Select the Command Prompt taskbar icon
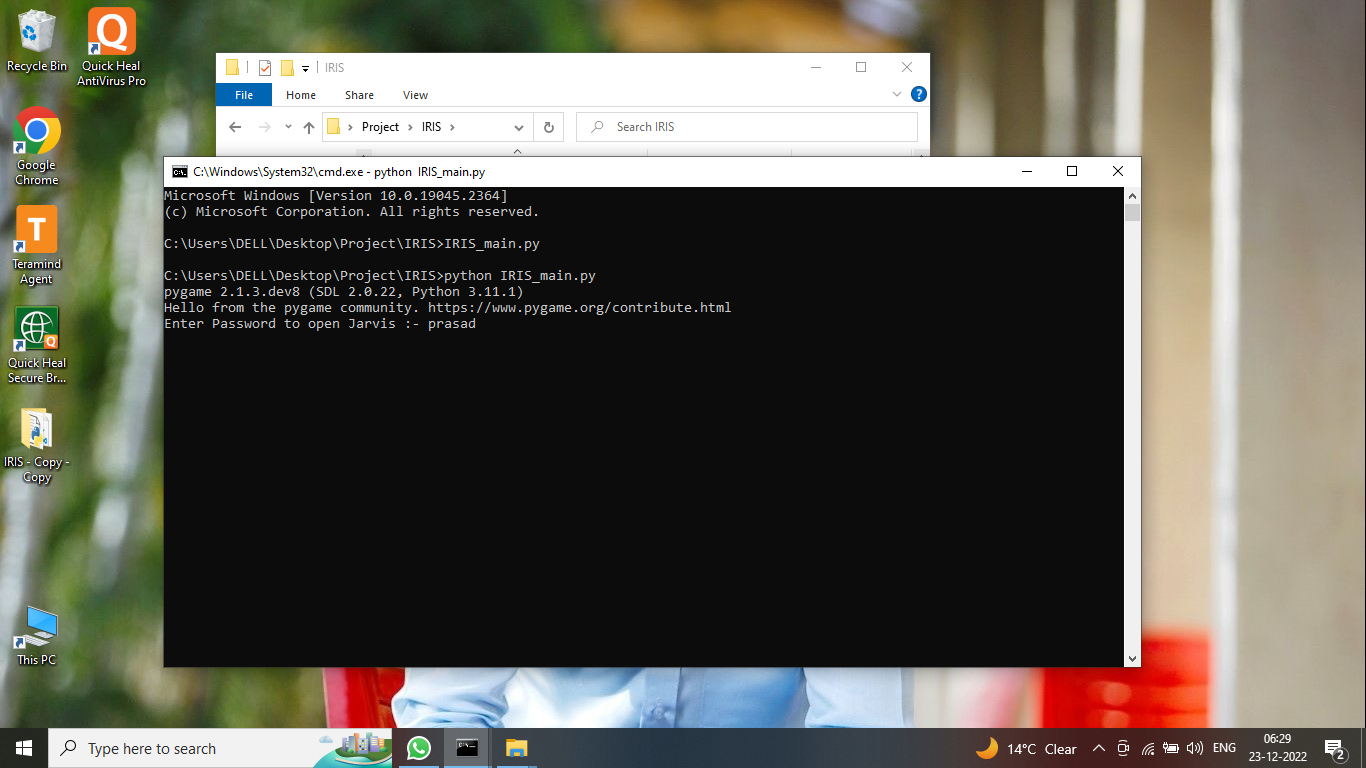The width and height of the screenshot is (1366, 768). (467, 748)
